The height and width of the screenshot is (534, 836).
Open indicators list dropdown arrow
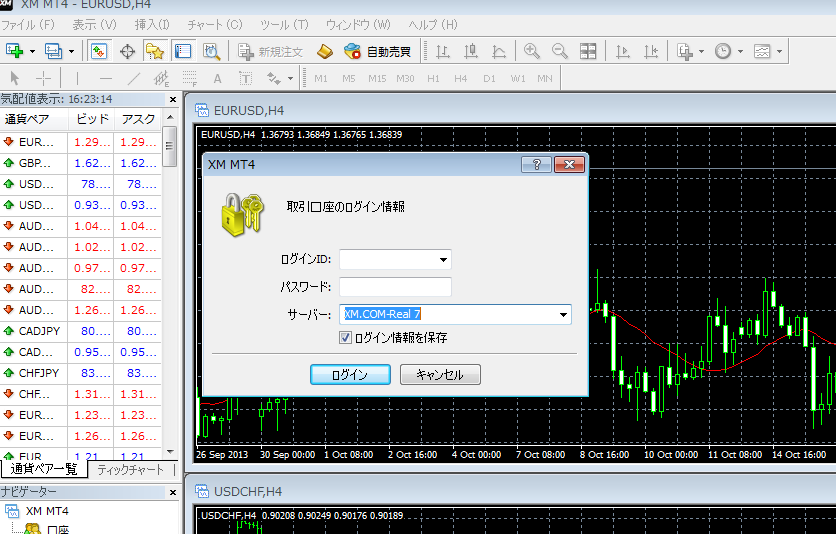pyautogui.click(x=701, y=52)
